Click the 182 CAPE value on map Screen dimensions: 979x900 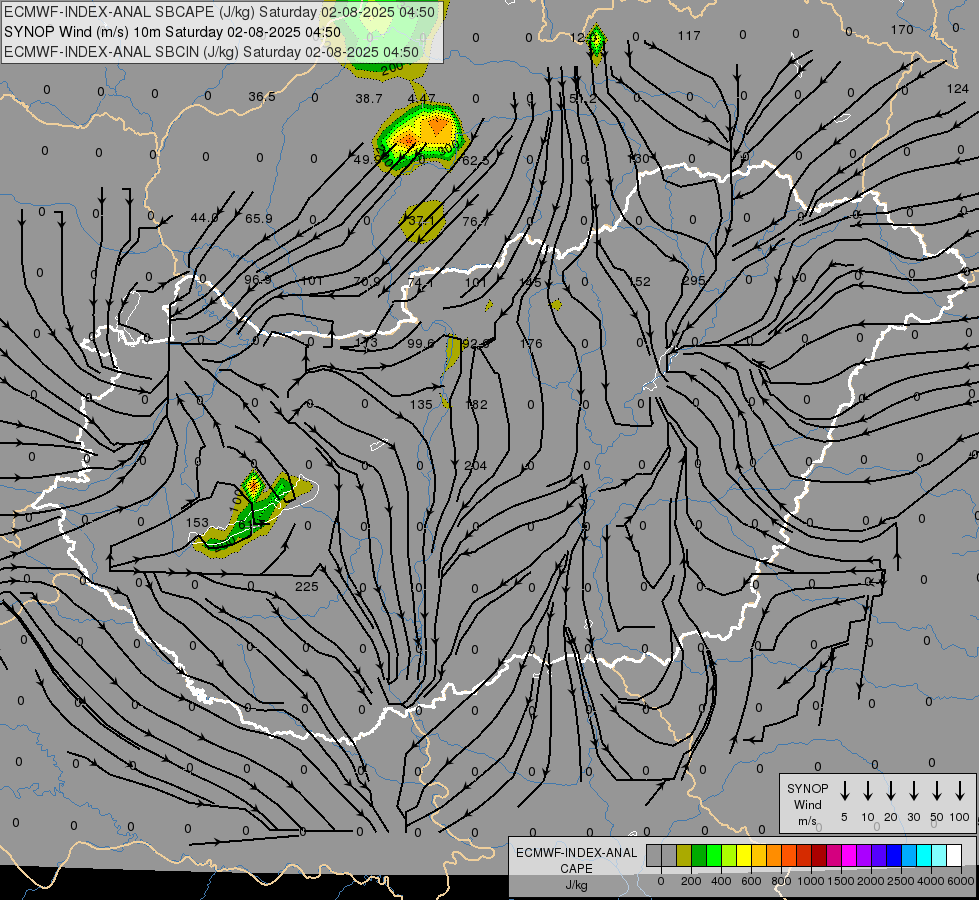coord(476,405)
